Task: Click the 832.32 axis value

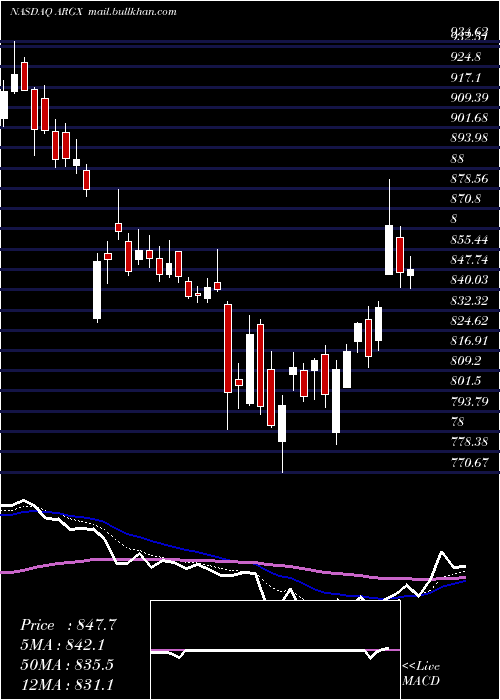Action: point(469,300)
